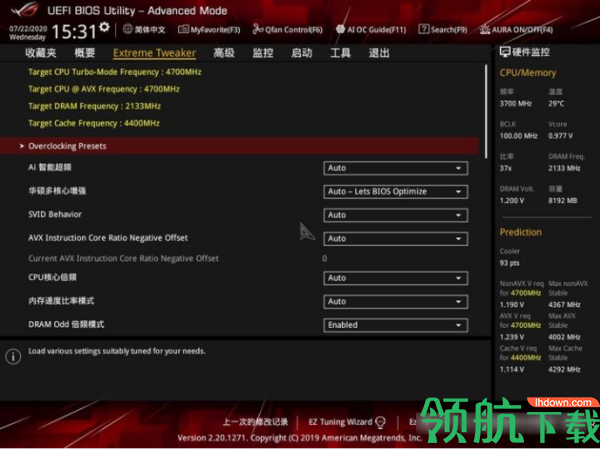The image size is (600, 450).
Task: Click the Search(F9) label
Action: click(x=449, y=29)
